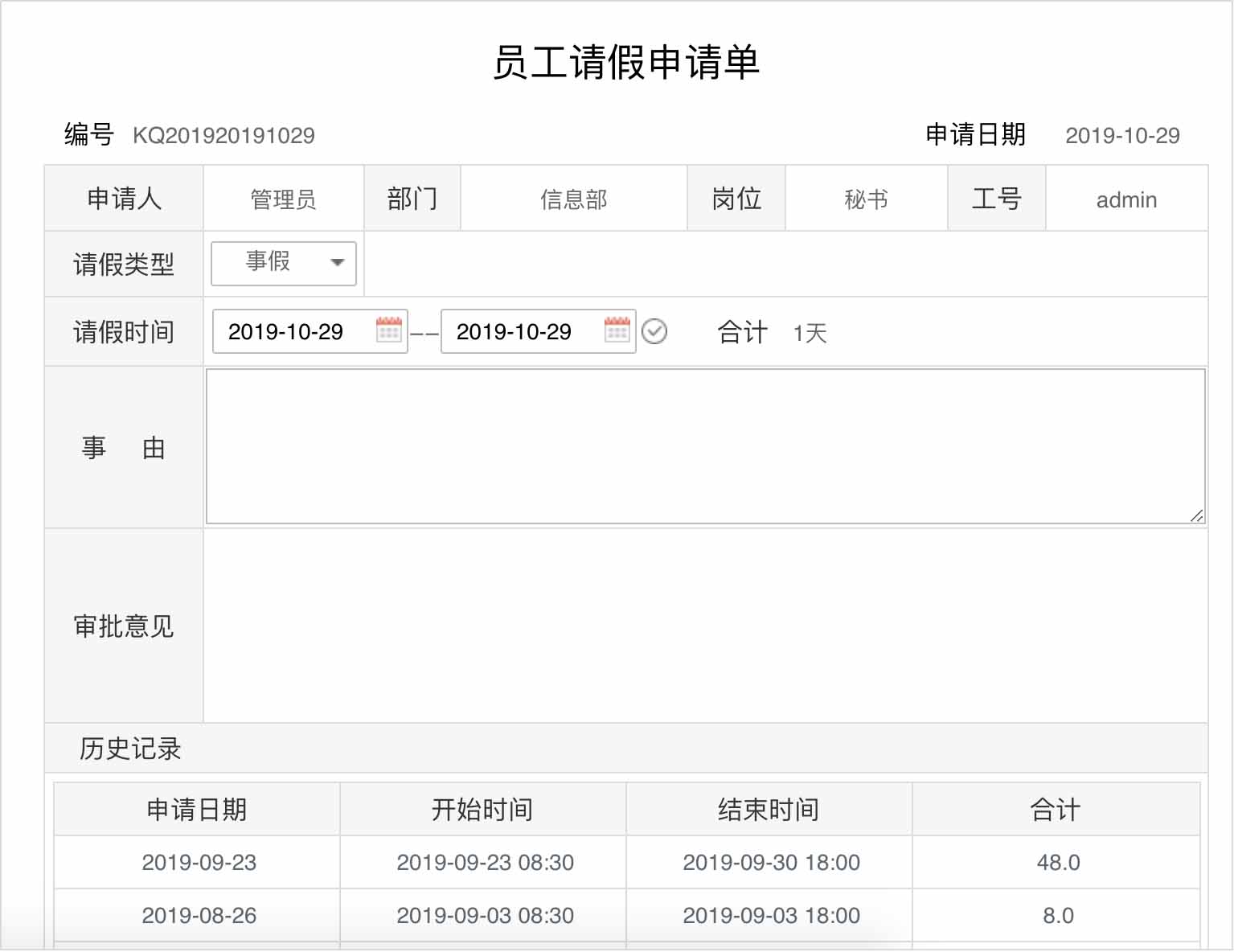
Task: Click the 合计 column header
Action: click(x=1056, y=809)
